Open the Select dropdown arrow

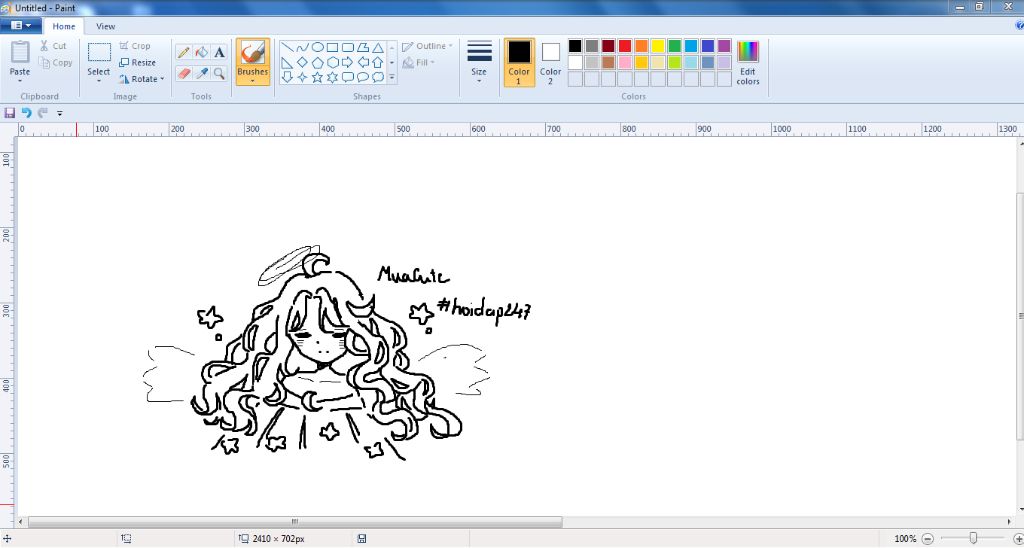tap(99, 81)
